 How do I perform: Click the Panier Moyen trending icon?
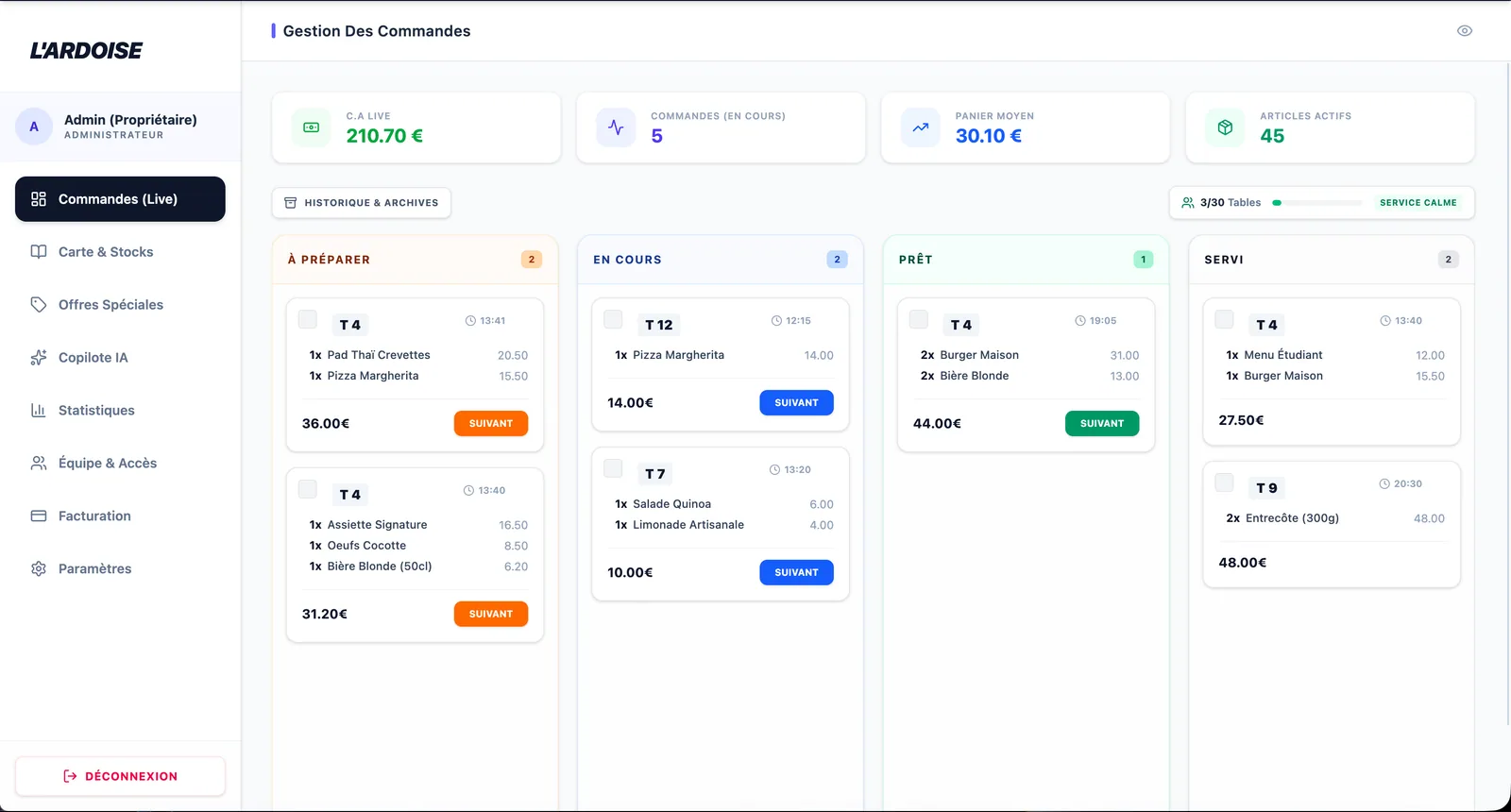[x=921, y=127]
